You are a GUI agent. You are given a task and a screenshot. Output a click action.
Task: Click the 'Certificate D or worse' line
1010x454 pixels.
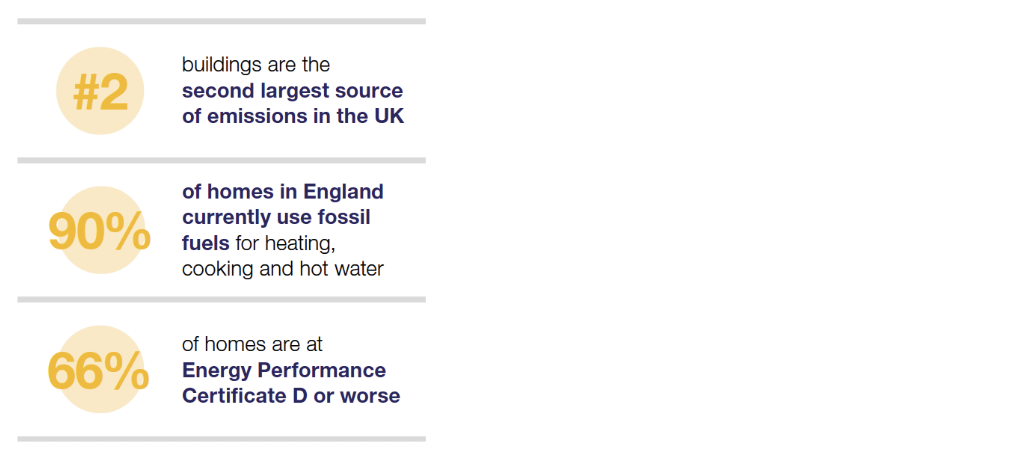(x=291, y=395)
